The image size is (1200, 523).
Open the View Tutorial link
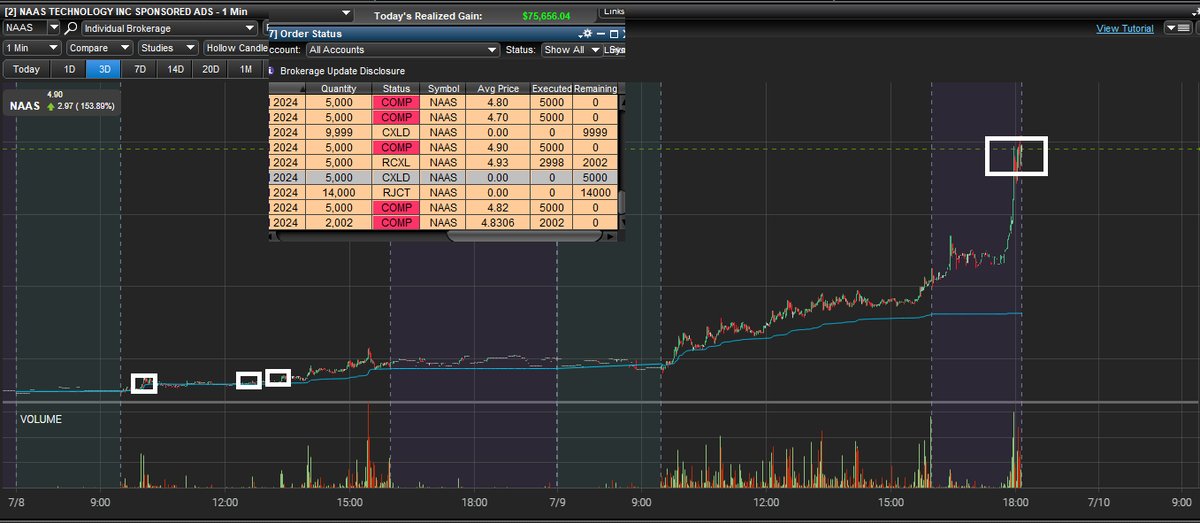[1125, 29]
